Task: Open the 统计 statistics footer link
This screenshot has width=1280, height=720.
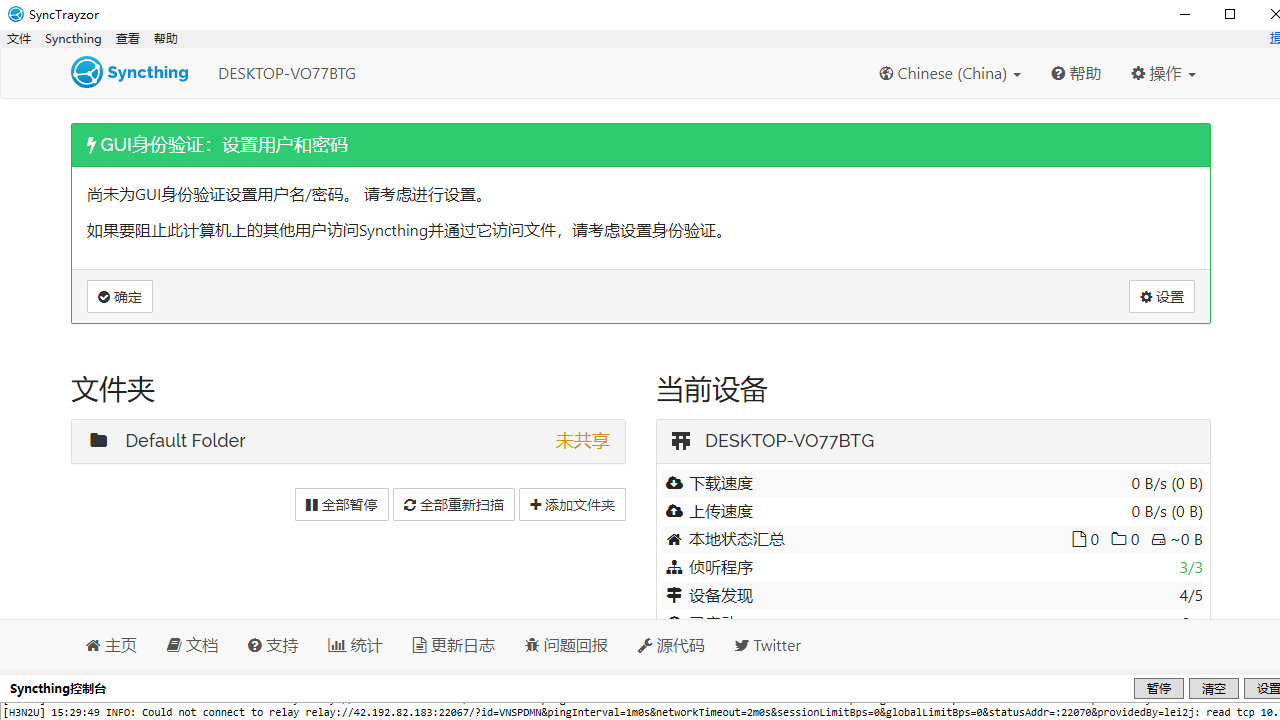Action: click(x=355, y=646)
